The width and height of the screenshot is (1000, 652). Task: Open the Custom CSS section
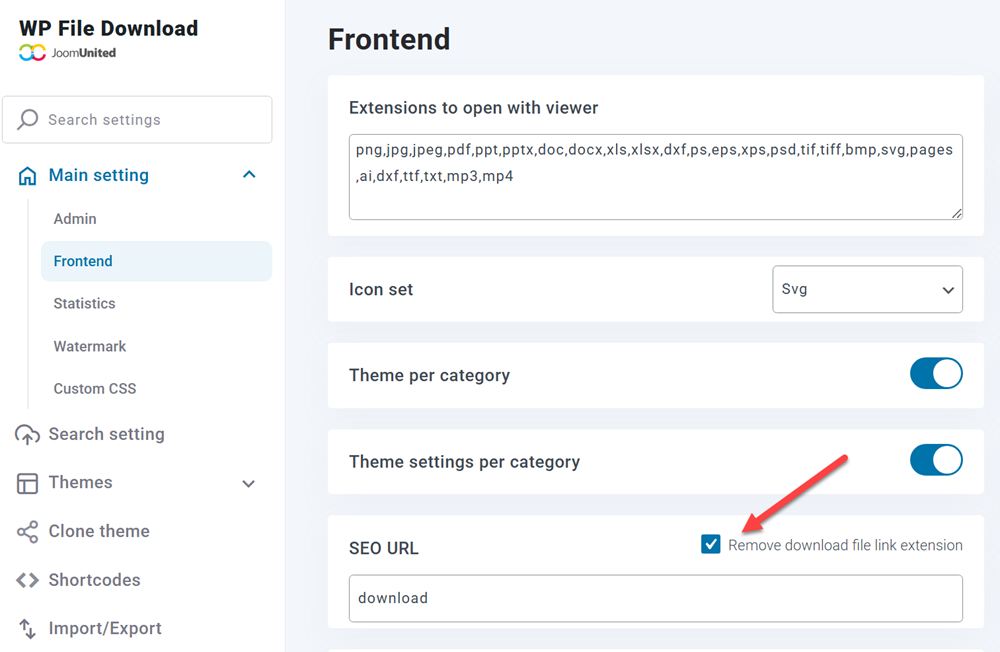(95, 388)
